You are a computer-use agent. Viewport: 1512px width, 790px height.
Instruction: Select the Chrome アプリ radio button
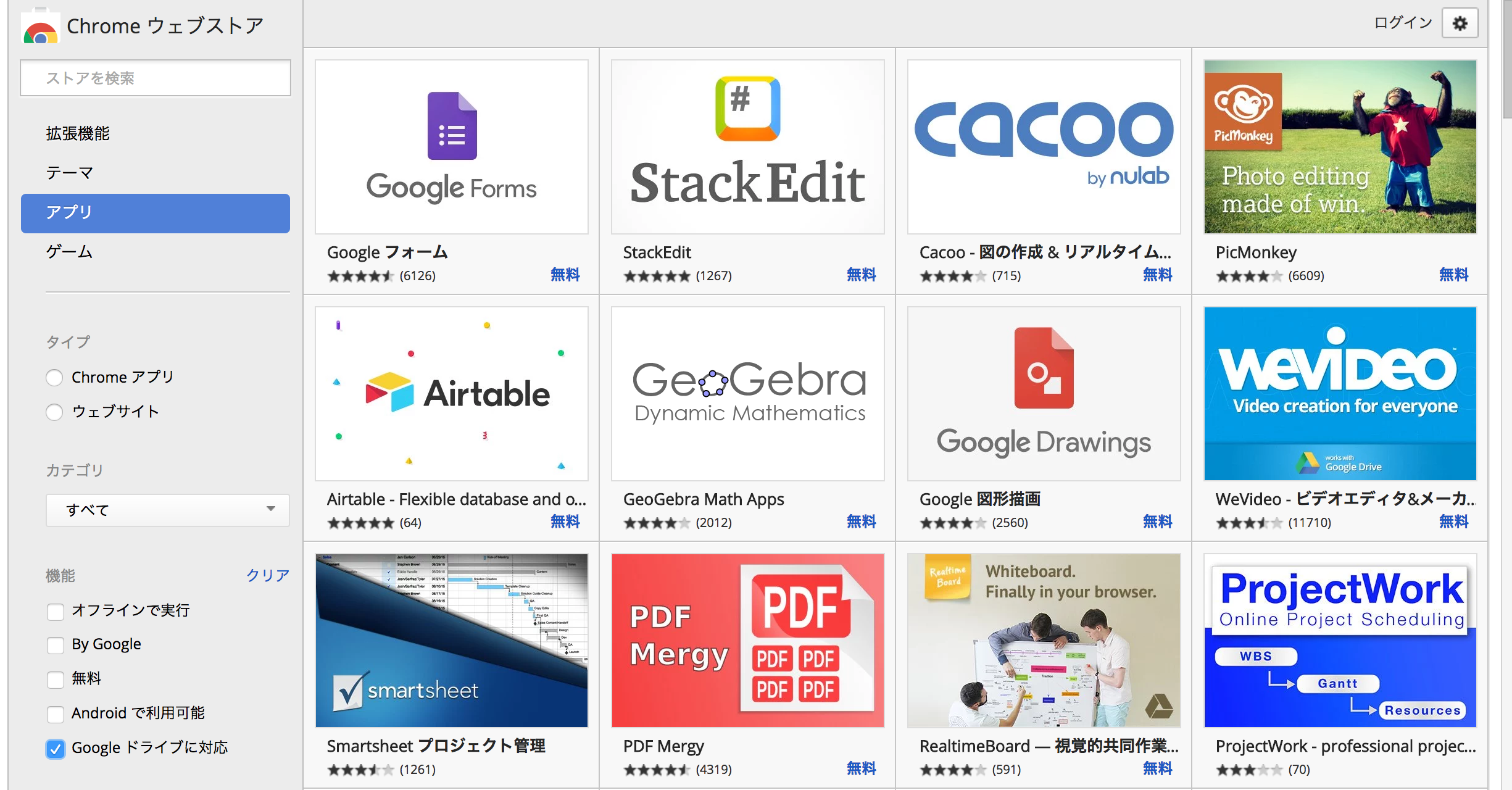pos(54,377)
